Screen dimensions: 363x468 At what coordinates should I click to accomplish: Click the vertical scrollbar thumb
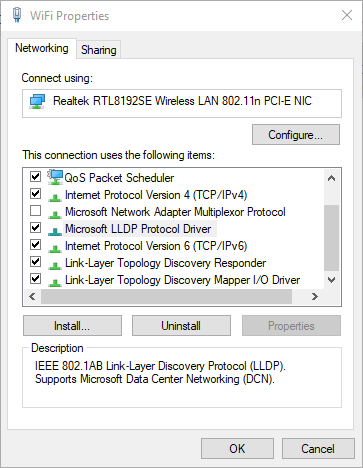(331, 238)
